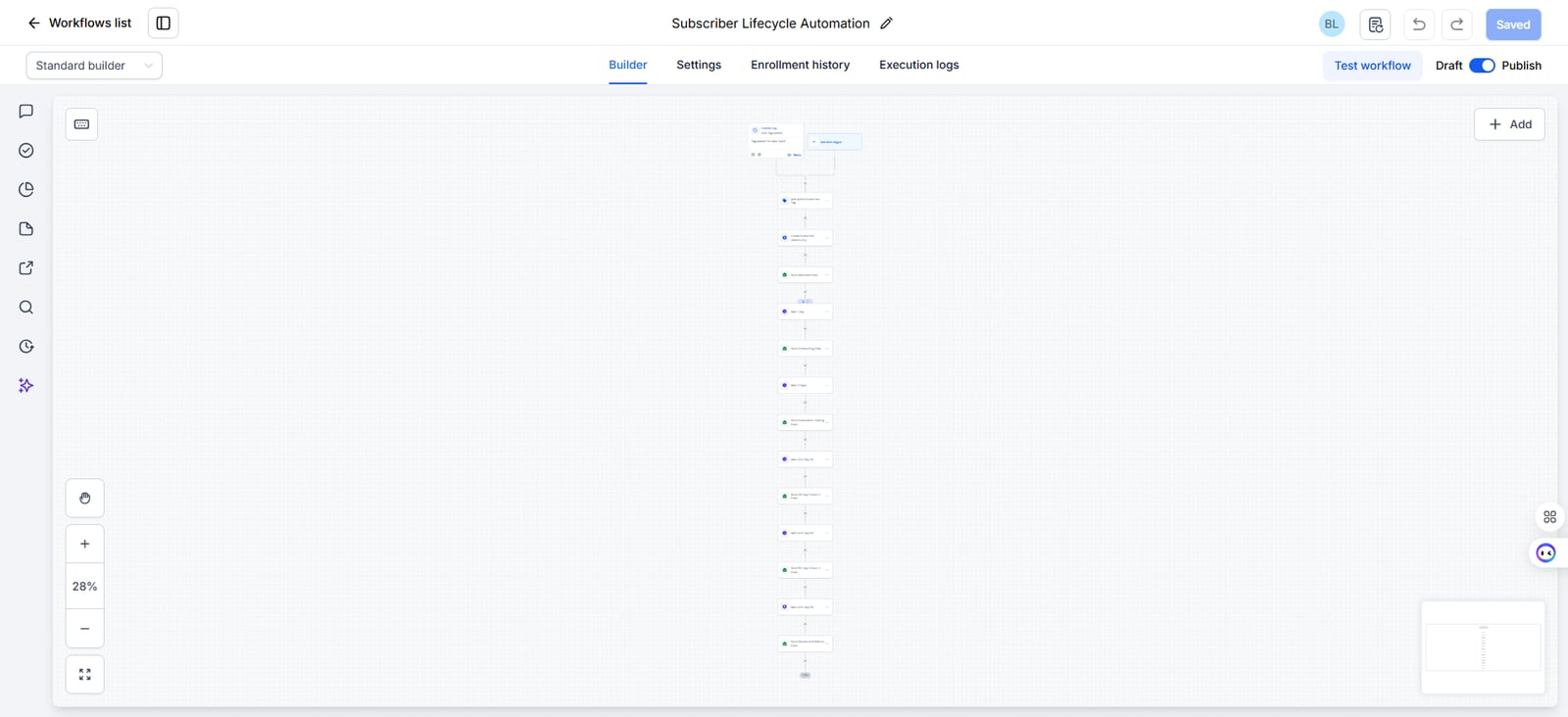The height and width of the screenshot is (717, 1568).
Task: Toggle the sidebar panel icon beside Workflows list
Action: point(164,24)
